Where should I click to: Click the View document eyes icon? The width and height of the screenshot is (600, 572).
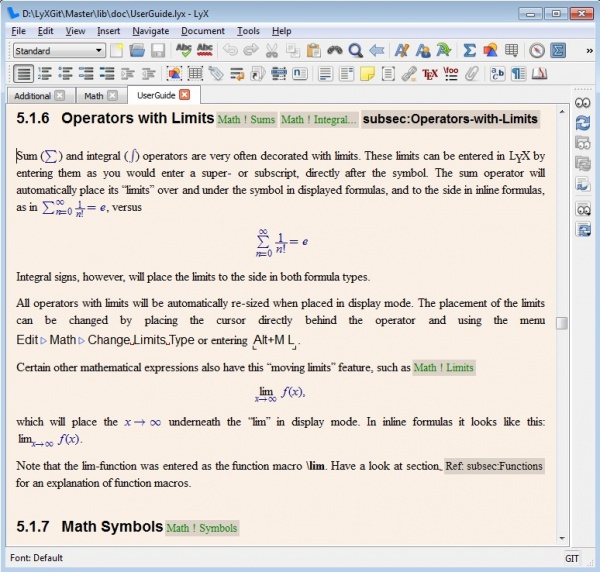click(583, 103)
